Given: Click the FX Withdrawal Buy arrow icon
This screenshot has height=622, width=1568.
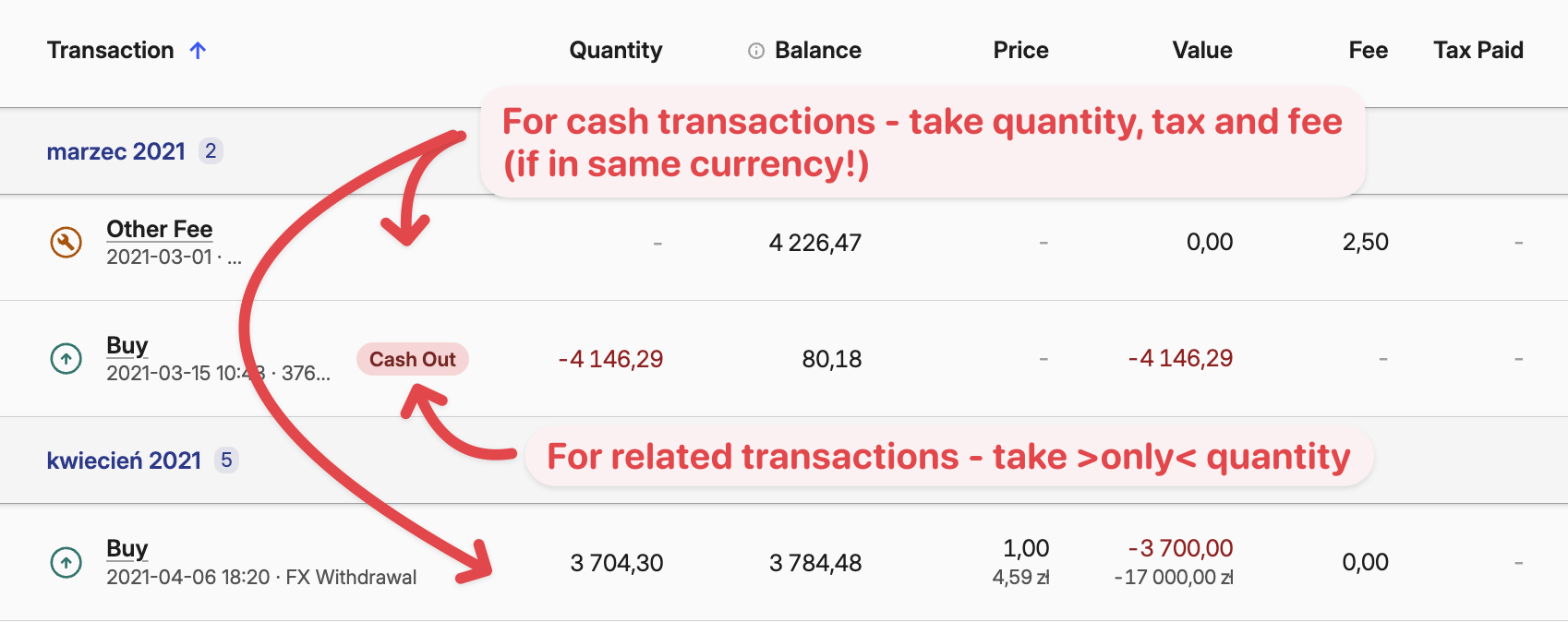Looking at the screenshot, I should point(66,561).
